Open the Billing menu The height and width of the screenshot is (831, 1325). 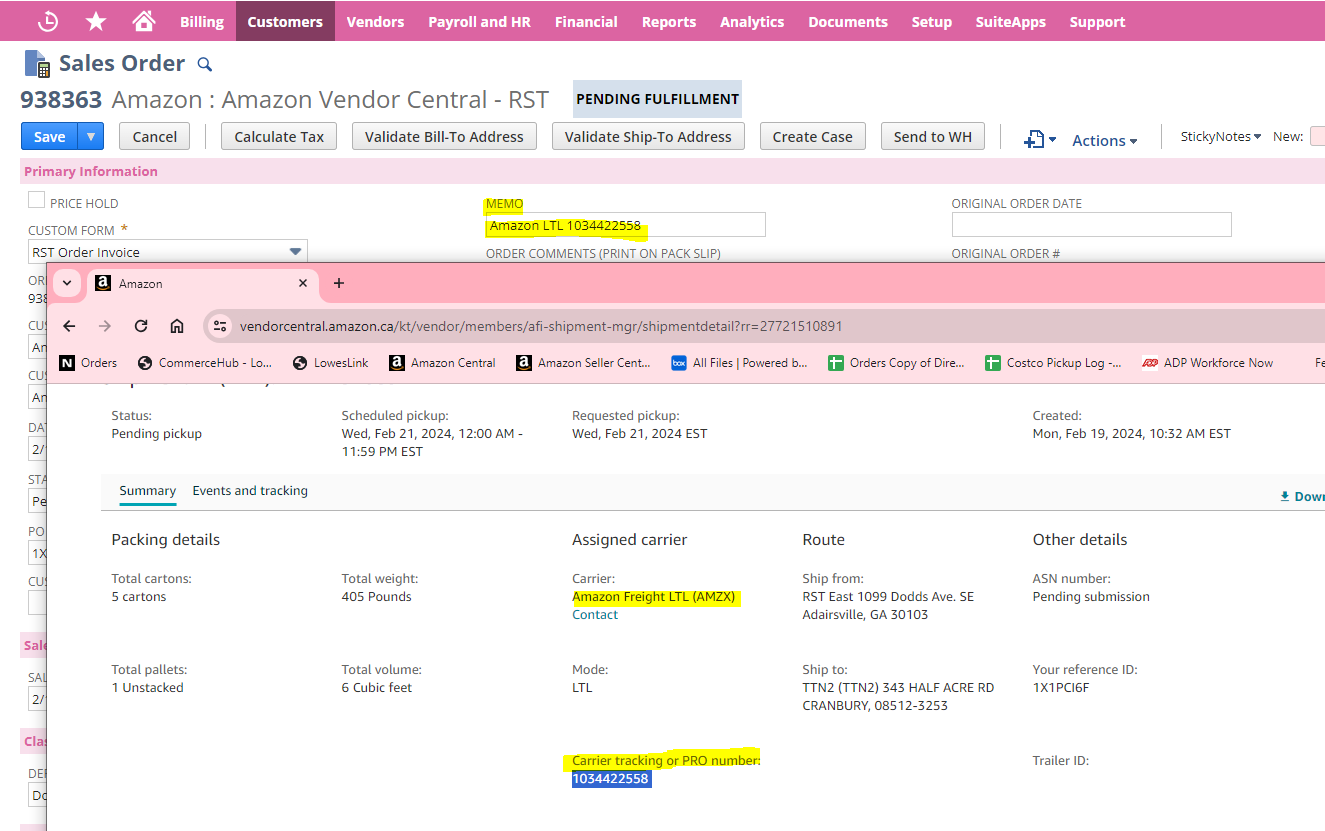(202, 21)
